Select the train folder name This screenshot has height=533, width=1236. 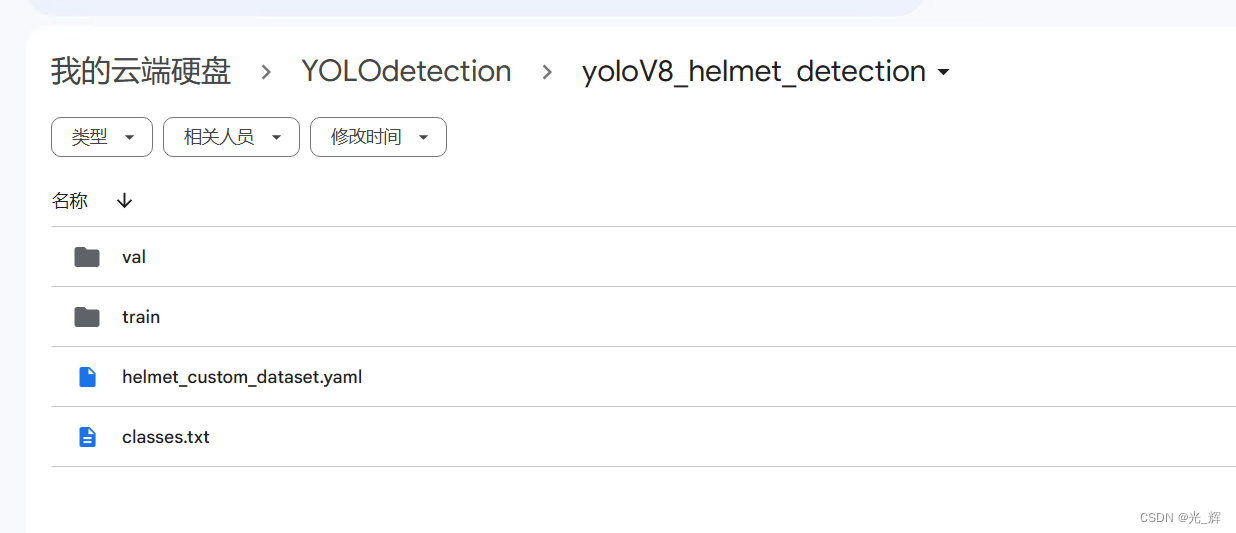pyautogui.click(x=141, y=317)
